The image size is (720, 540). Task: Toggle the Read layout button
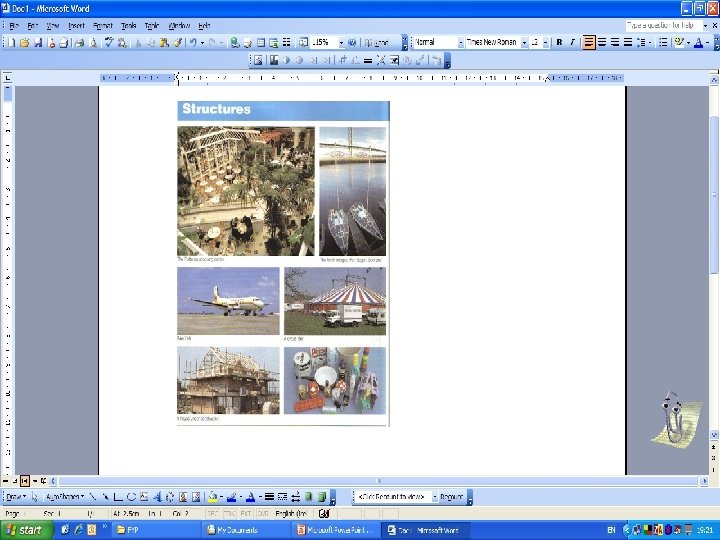tap(378, 43)
